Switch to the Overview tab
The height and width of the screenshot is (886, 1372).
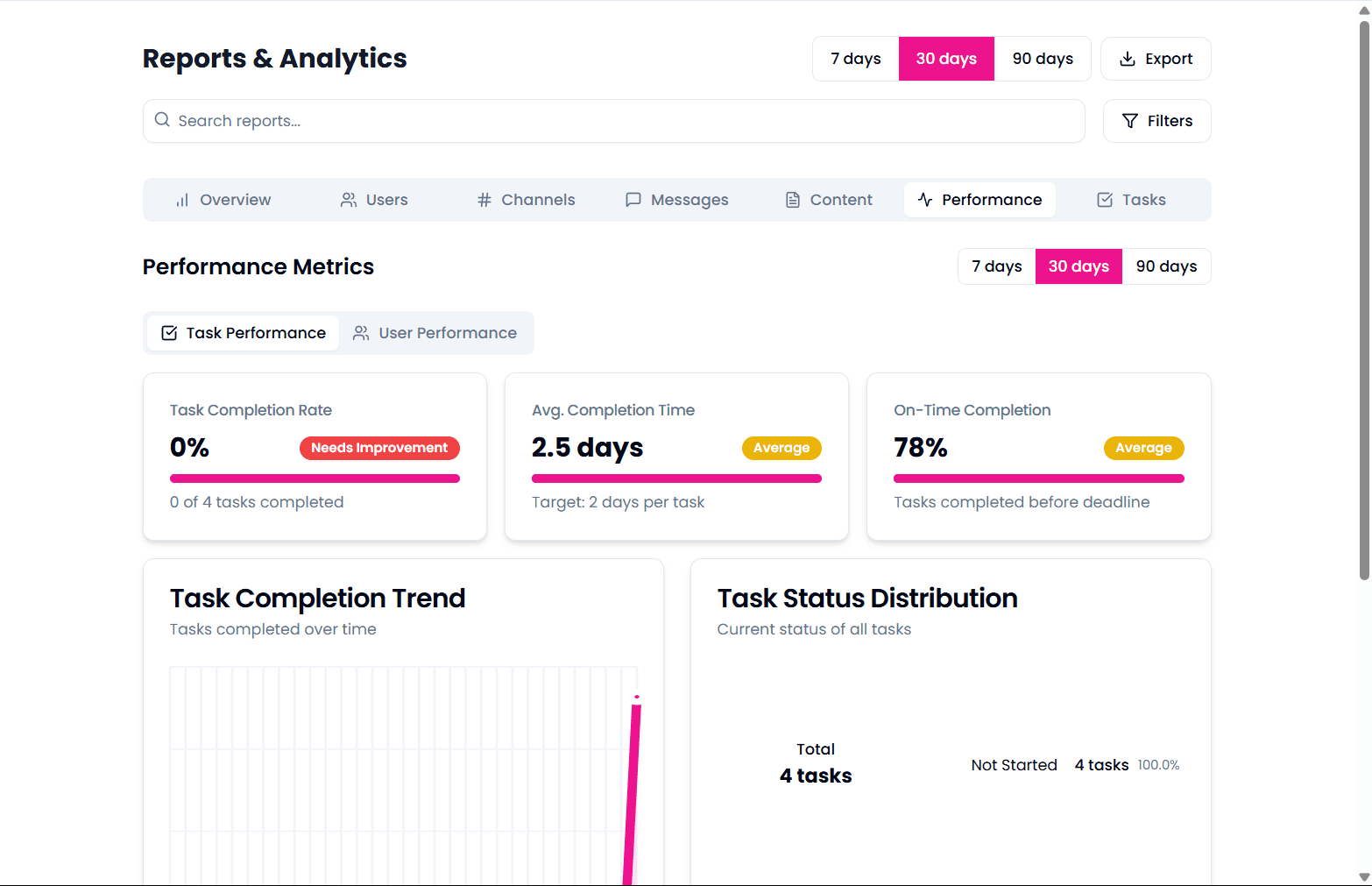pyautogui.click(x=223, y=200)
